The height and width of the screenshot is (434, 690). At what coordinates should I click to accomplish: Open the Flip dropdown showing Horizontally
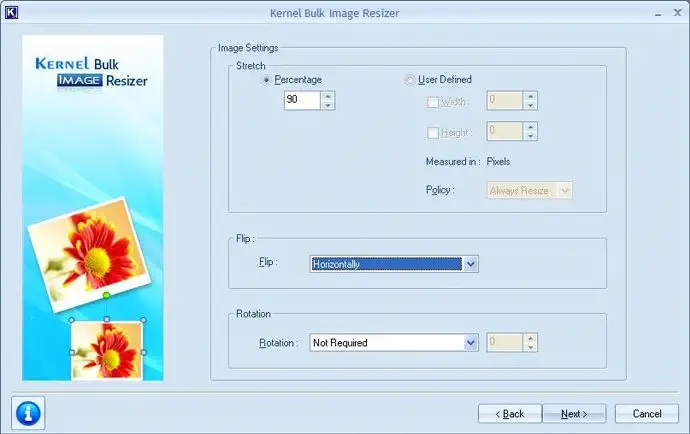point(394,264)
